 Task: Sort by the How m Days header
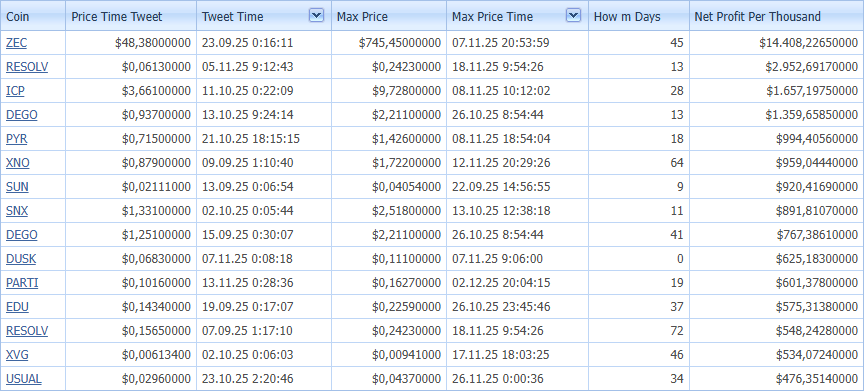(x=639, y=16)
